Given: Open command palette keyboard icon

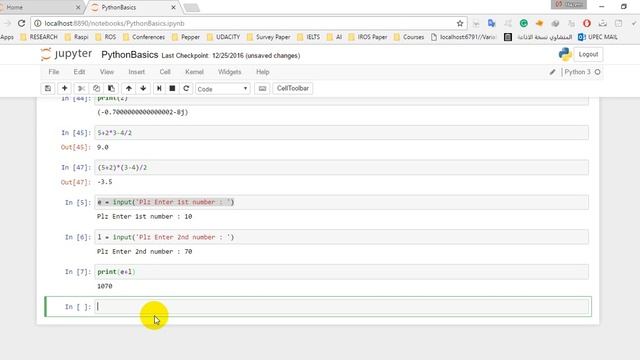Looking at the screenshot, I should pyautogui.click(x=262, y=88).
